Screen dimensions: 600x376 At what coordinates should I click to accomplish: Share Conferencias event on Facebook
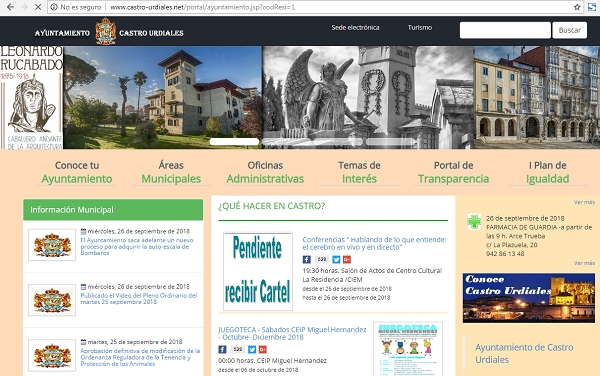coord(307,260)
